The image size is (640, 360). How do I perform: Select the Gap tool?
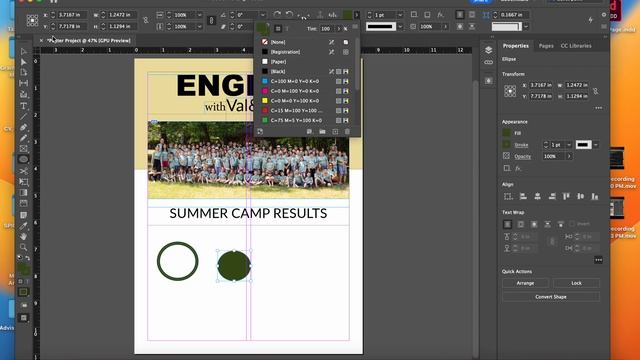(23, 83)
